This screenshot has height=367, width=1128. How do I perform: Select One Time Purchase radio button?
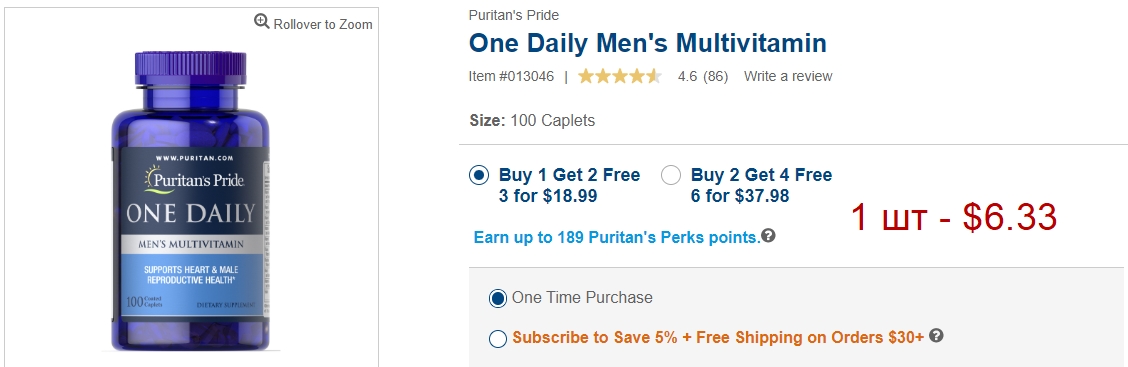(x=498, y=298)
